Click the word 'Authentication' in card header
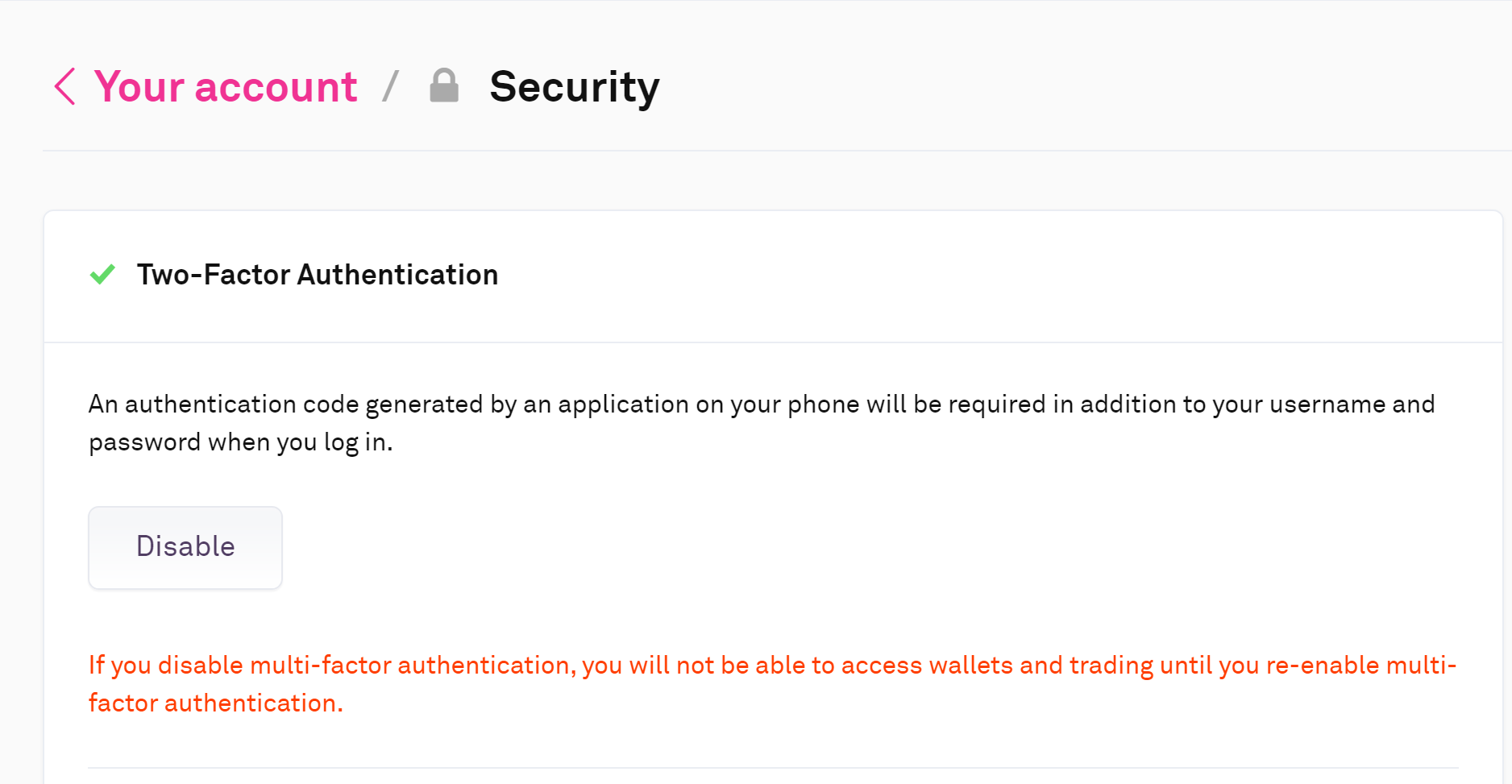 click(x=397, y=275)
